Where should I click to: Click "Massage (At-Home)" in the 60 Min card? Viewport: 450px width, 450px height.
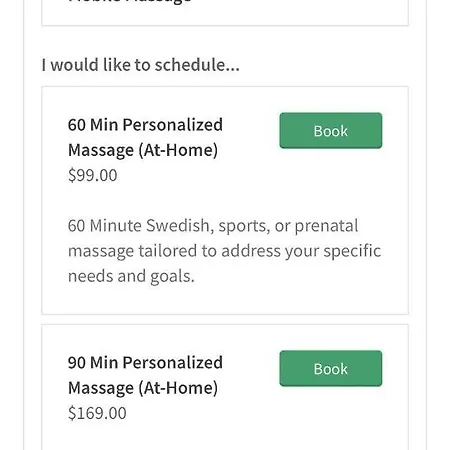pyautogui.click(x=143, y=150)
